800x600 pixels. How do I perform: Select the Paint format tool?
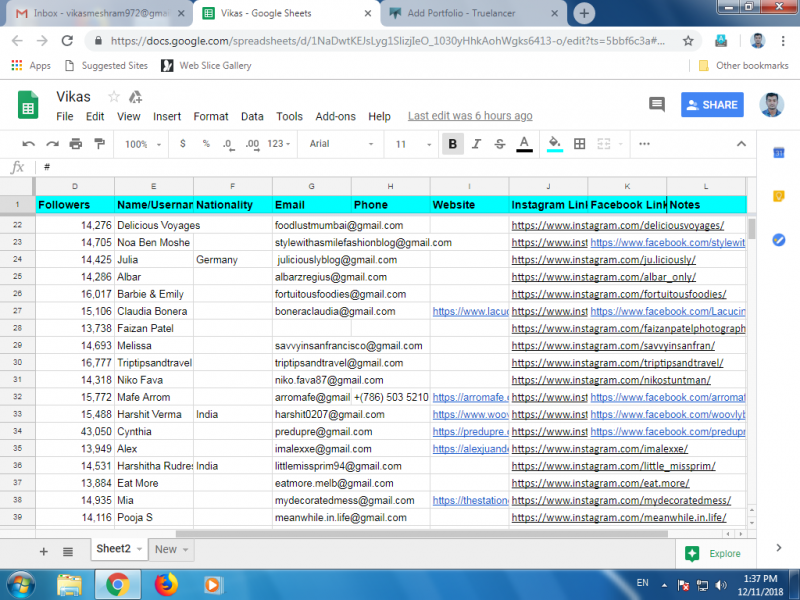[x=98, y=143]
